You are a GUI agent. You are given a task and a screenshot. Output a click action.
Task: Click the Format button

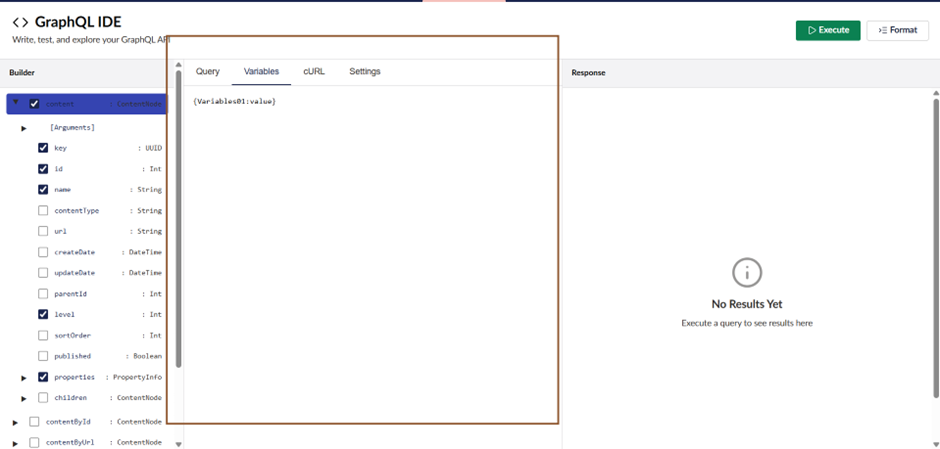(x=897, y=31)
